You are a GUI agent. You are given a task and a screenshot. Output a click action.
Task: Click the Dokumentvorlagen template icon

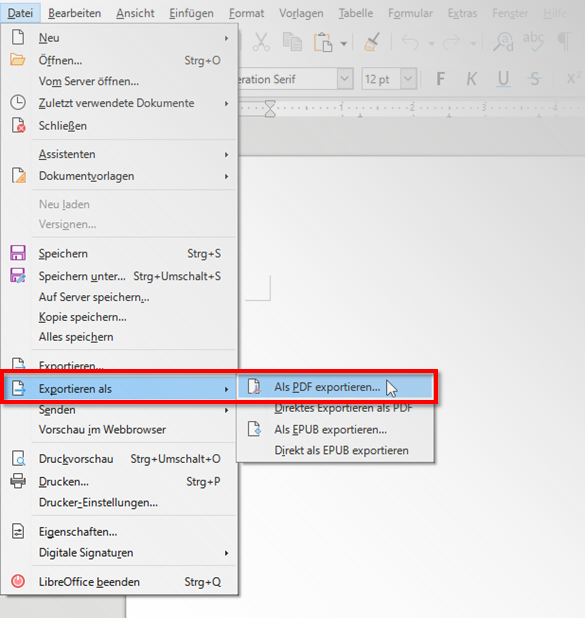click(x=19, y=175)
